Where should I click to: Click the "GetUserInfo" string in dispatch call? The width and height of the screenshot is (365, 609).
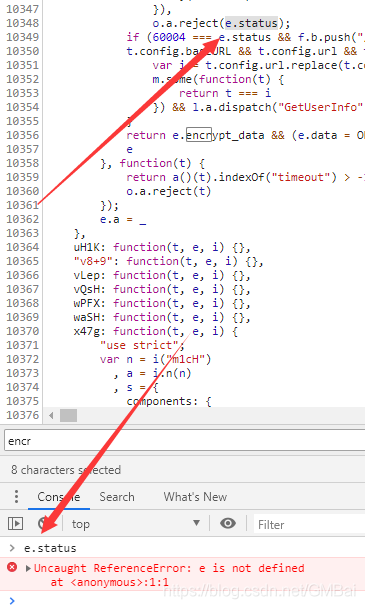(320, 107)
